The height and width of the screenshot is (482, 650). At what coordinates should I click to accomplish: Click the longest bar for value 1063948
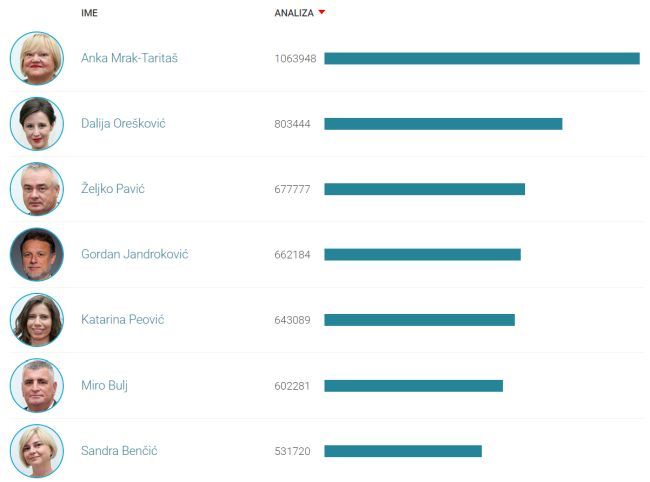[481, 59]
